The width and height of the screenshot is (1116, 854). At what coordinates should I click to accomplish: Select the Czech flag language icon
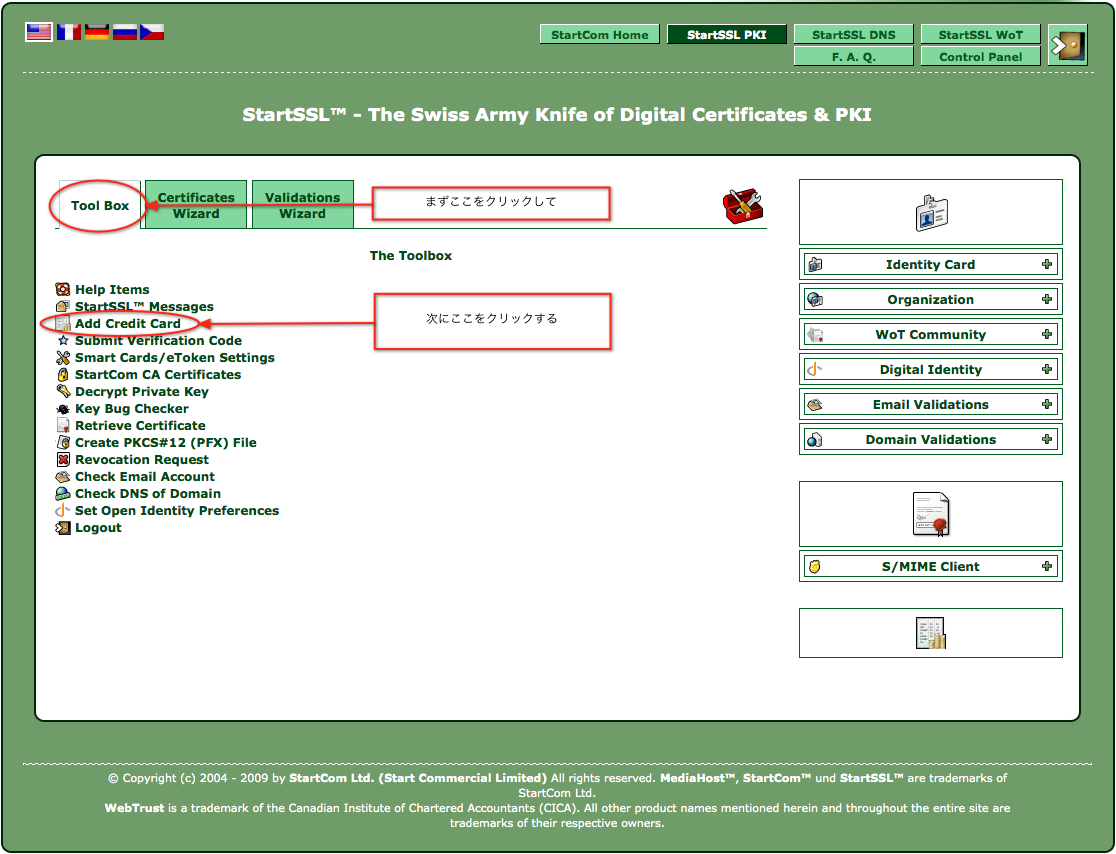(x=152, y=32)
